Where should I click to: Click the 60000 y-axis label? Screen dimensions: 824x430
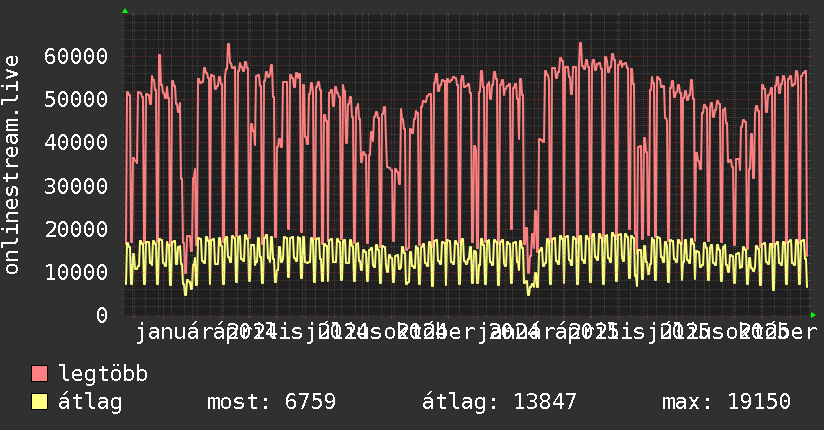coord(76,56)
